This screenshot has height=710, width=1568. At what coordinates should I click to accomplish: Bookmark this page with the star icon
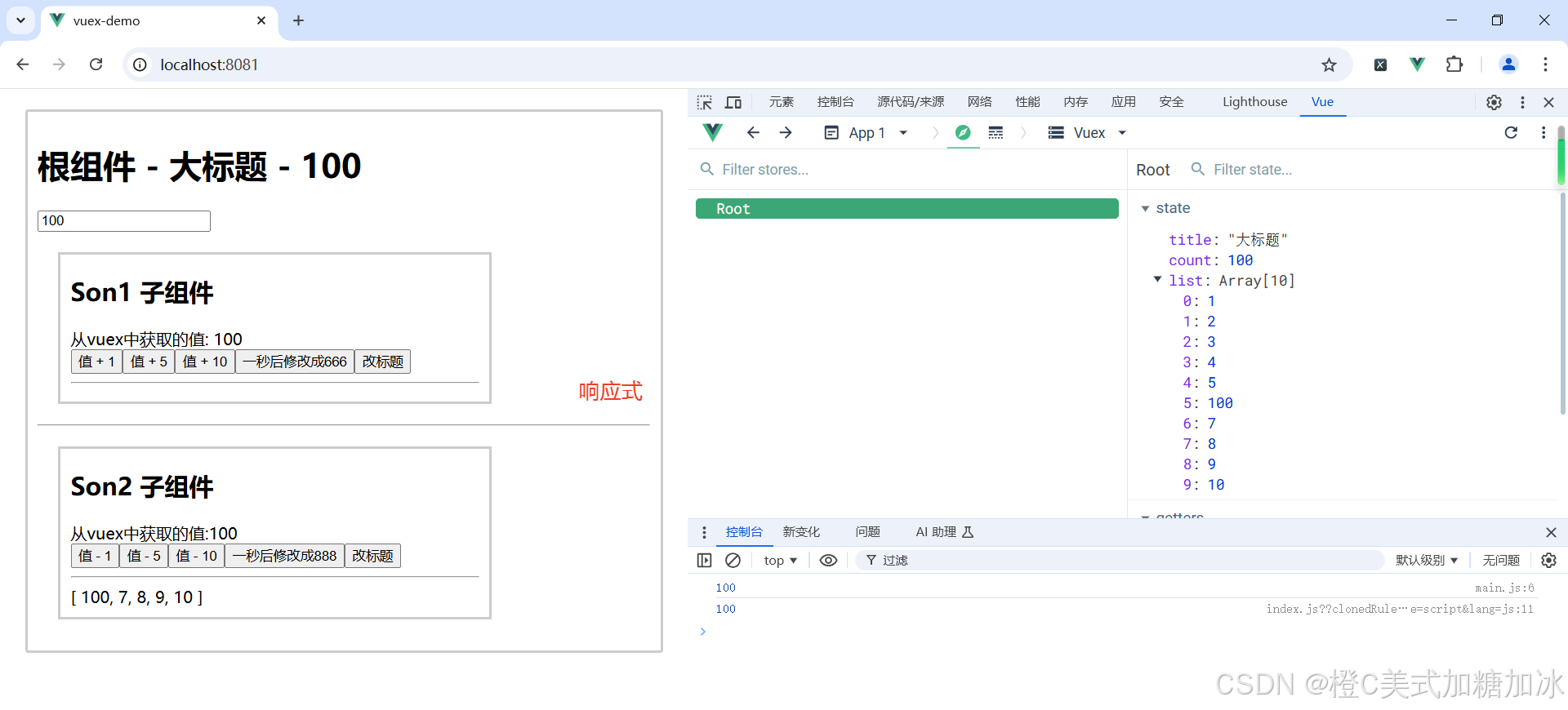pos(1329,64)
